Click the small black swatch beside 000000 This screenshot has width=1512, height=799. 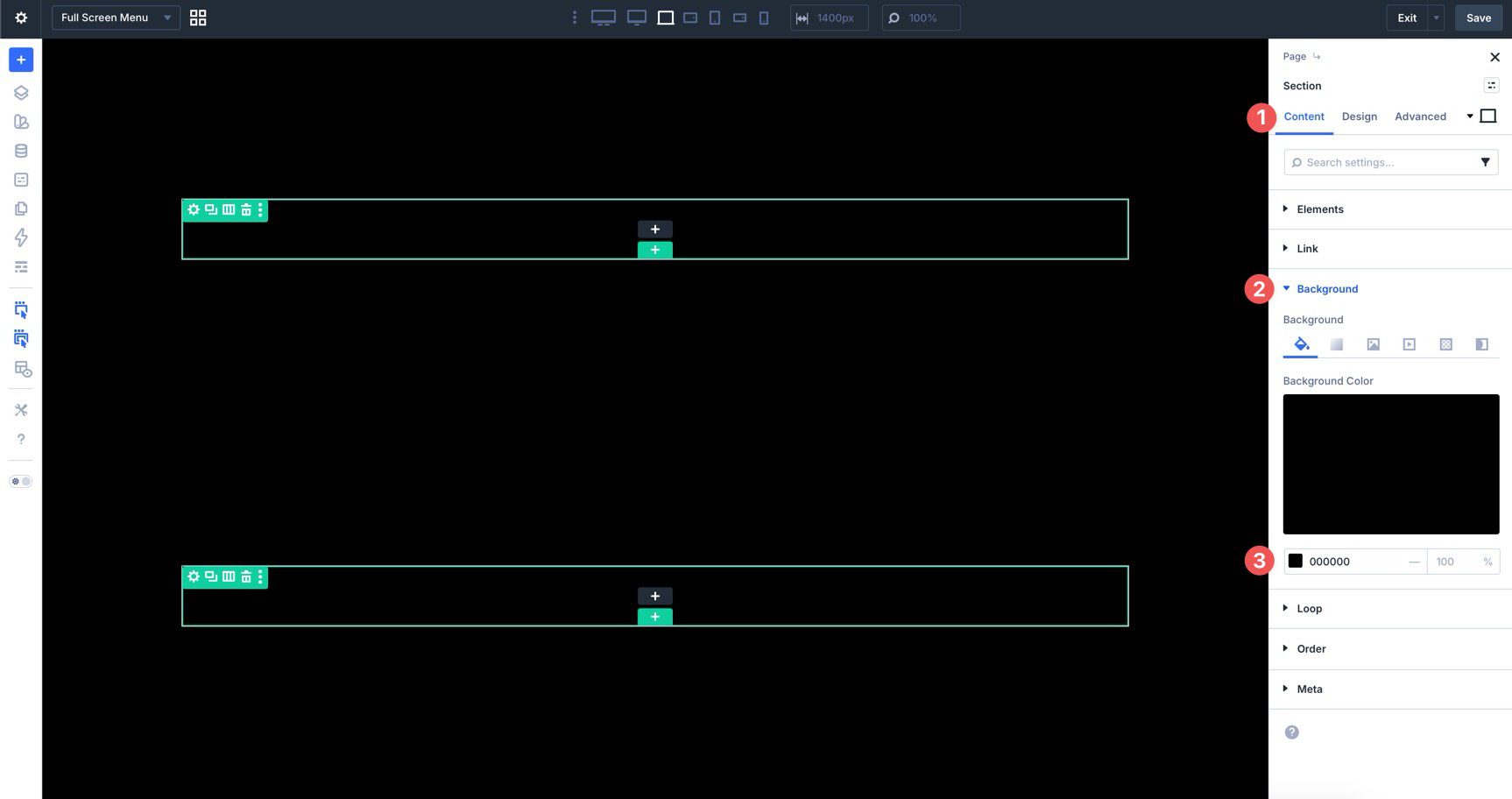coord(1295,562)
